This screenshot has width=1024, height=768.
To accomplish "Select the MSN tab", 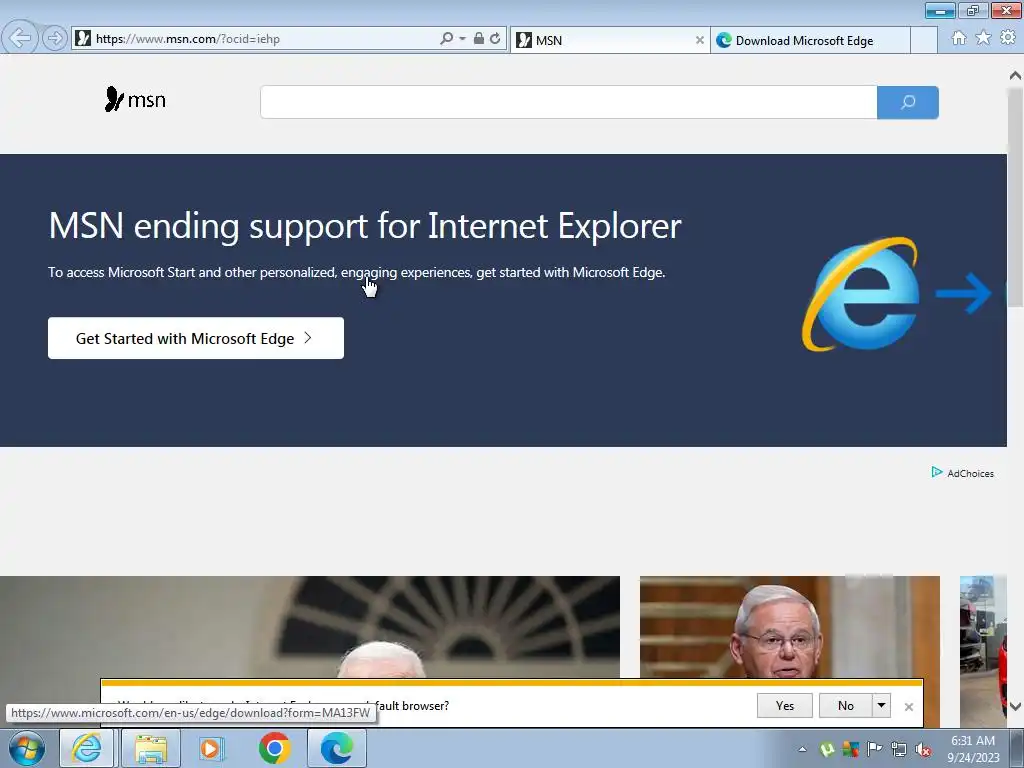I will tap(603, 40).
